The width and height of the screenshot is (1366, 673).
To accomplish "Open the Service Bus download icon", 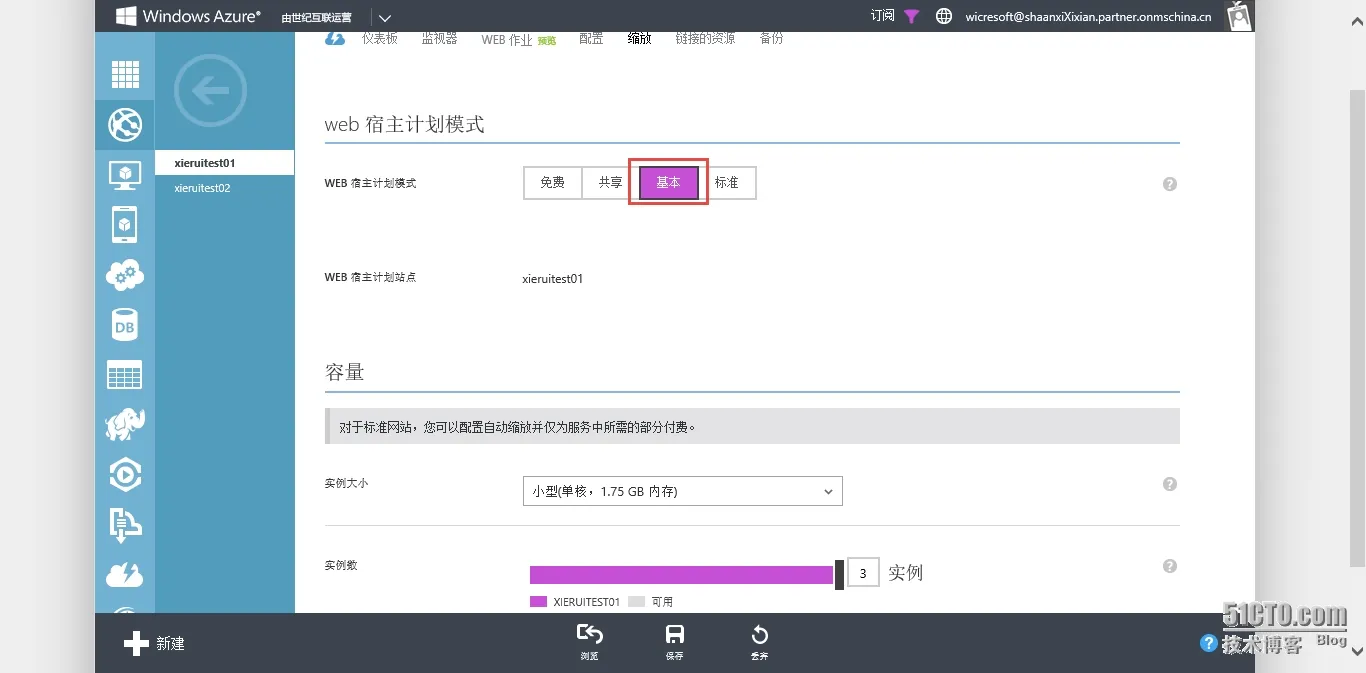I will click(x=125, y=525).
